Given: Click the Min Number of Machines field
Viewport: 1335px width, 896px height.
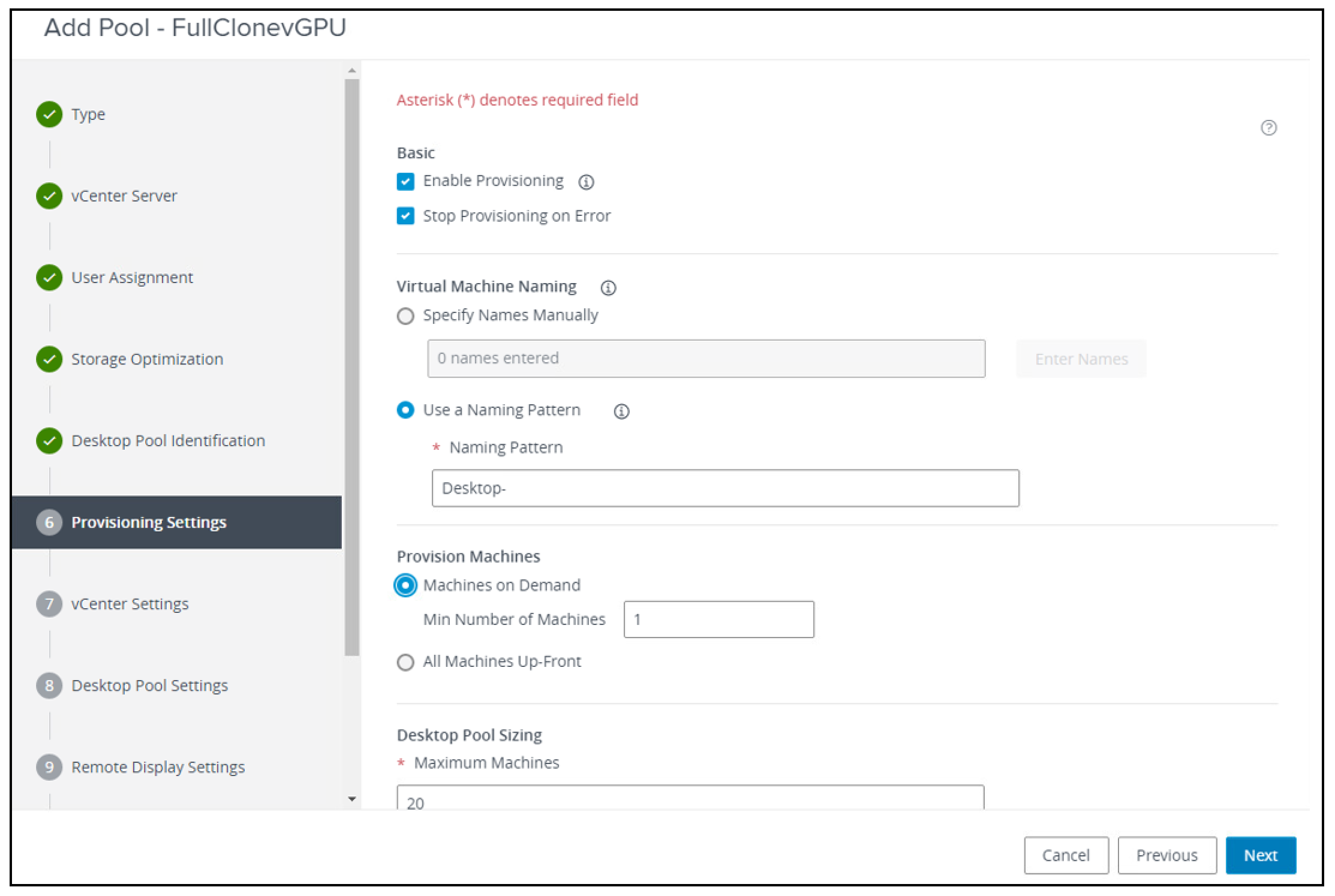Looking at the screenshot, I should coord(718,619).
